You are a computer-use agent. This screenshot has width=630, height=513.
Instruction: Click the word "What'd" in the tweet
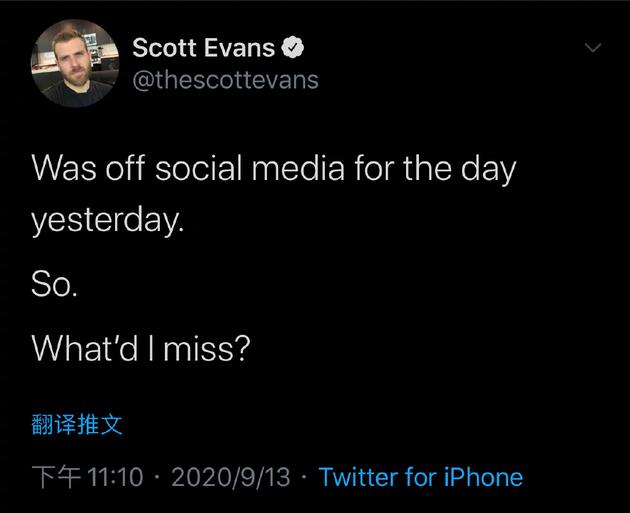point(83,347)
